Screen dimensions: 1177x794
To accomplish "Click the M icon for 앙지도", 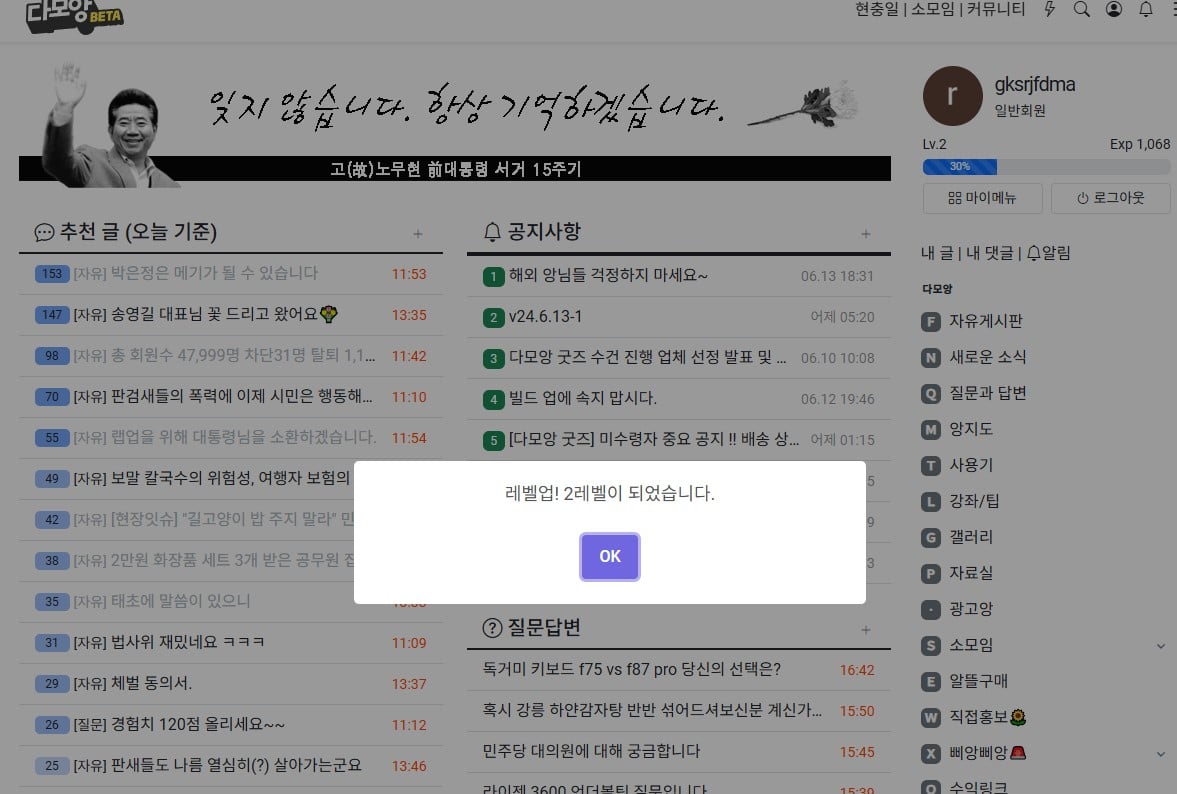I will tap(931, 430).
